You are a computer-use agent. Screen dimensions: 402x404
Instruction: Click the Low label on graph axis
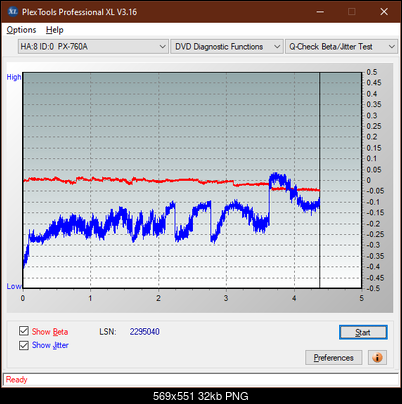[14, 286]
